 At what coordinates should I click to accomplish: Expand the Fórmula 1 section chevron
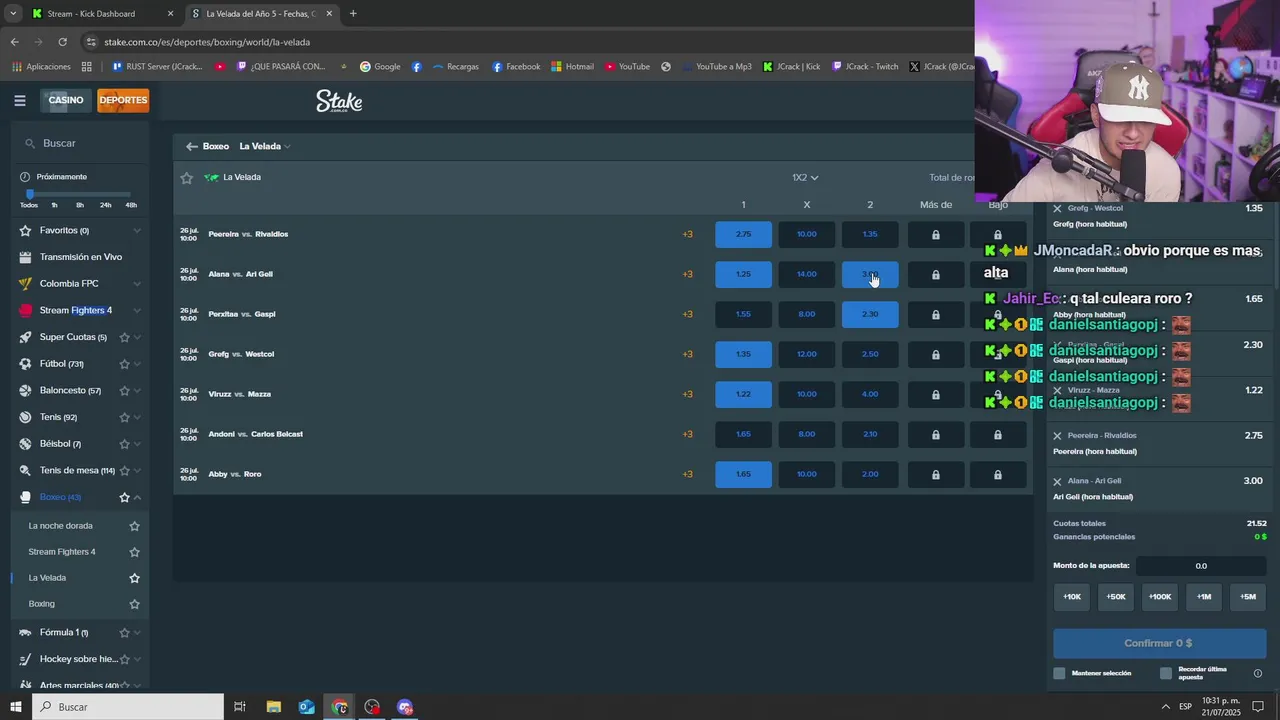(x=137, y=632)
